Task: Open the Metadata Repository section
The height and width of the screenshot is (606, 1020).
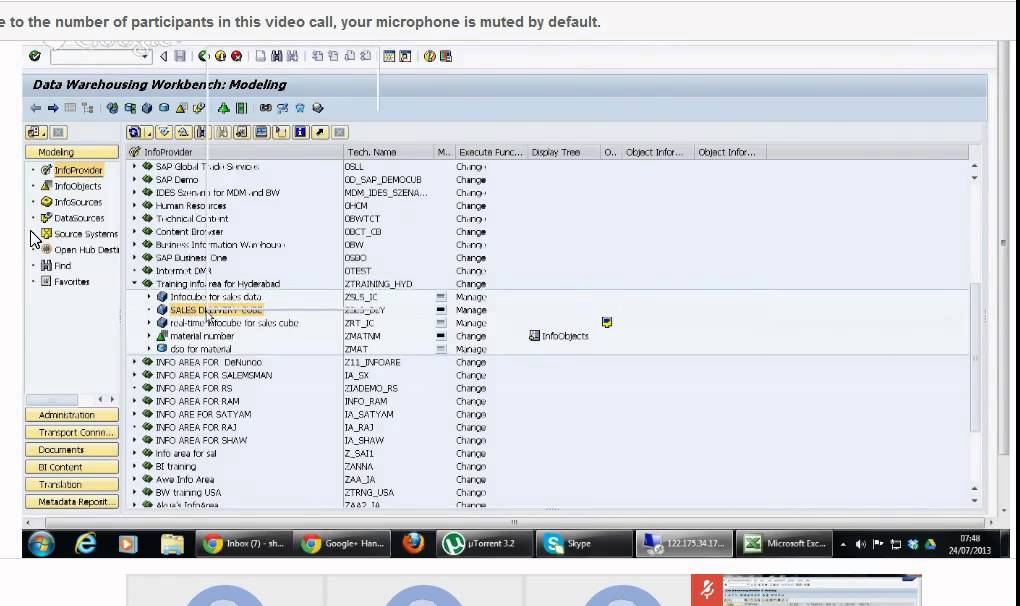Action: coord(72,502)
